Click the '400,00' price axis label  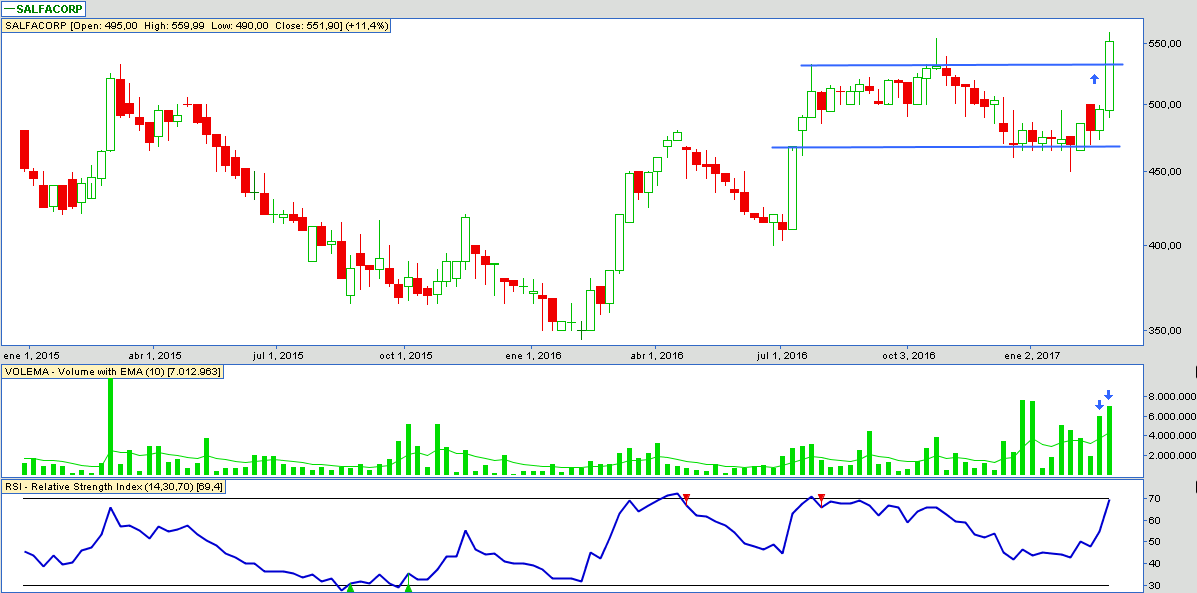click(x=1166, y=246)
